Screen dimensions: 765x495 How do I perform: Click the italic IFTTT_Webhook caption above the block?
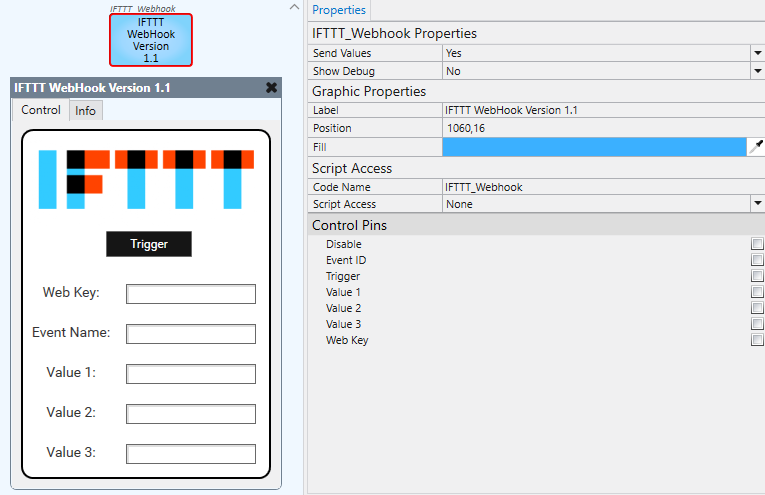tap(142, 8)
